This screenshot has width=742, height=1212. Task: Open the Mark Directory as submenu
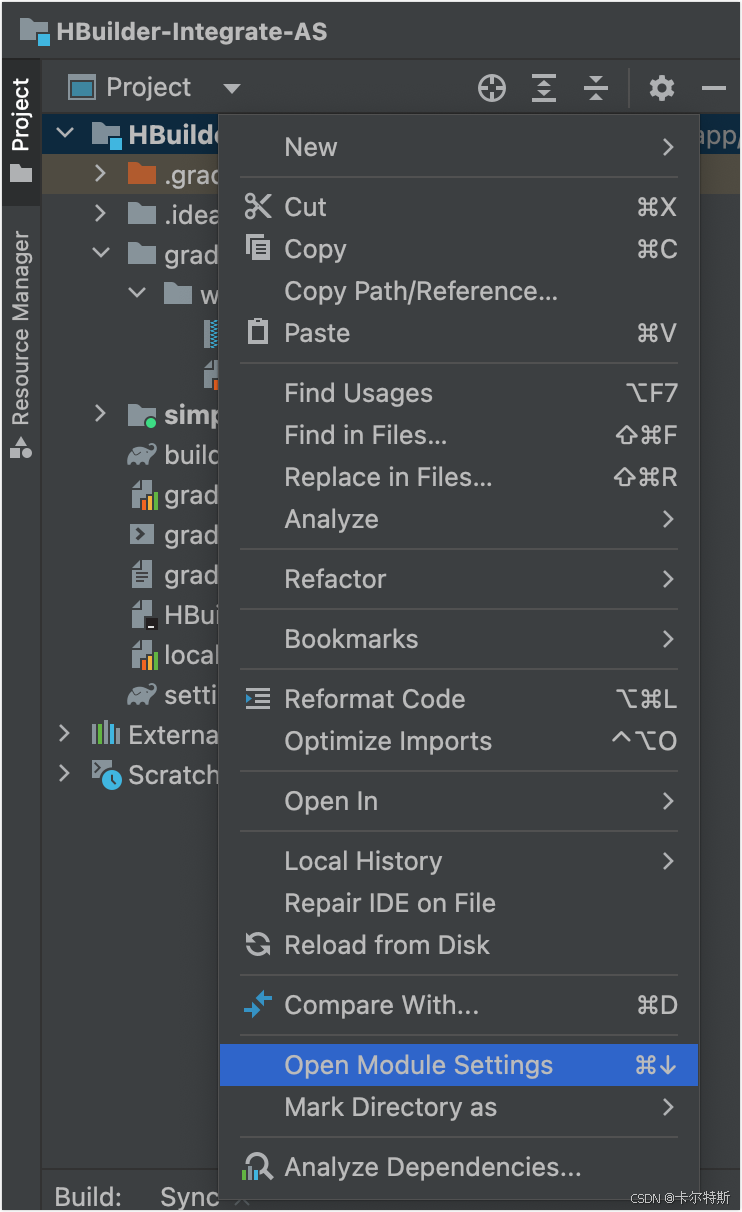pyautogui.click(x=459, y=1107)
